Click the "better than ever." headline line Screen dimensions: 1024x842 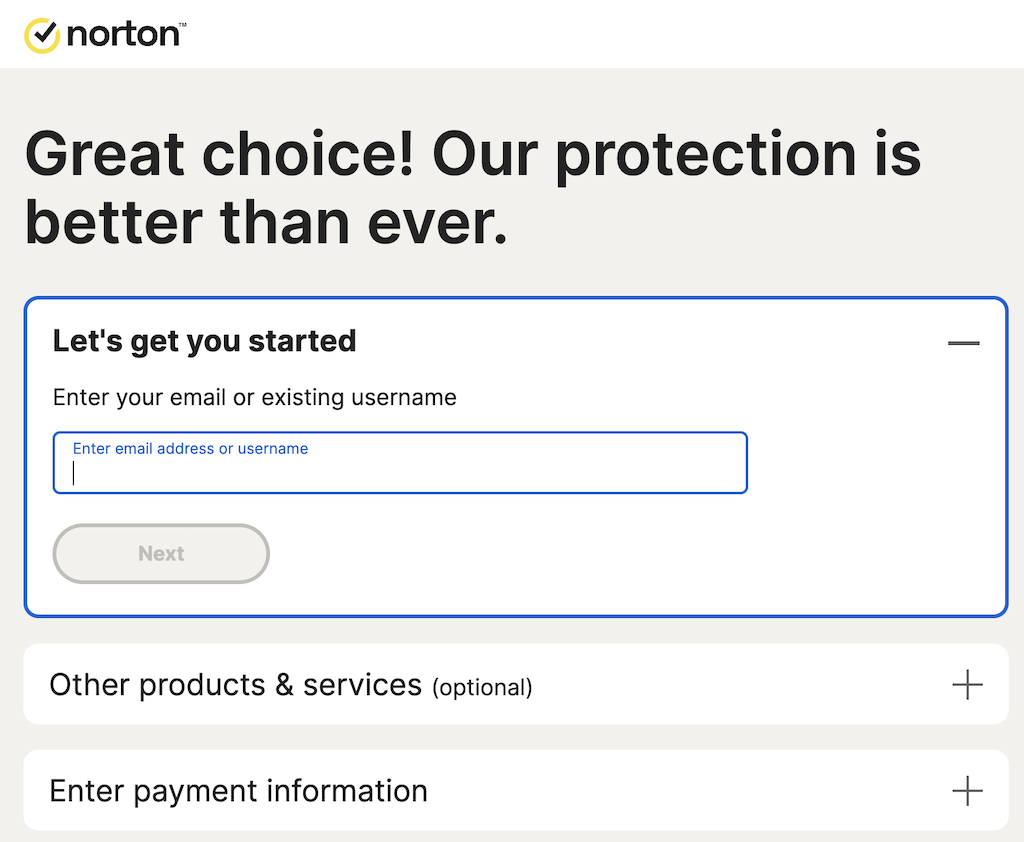coord(266,222)
